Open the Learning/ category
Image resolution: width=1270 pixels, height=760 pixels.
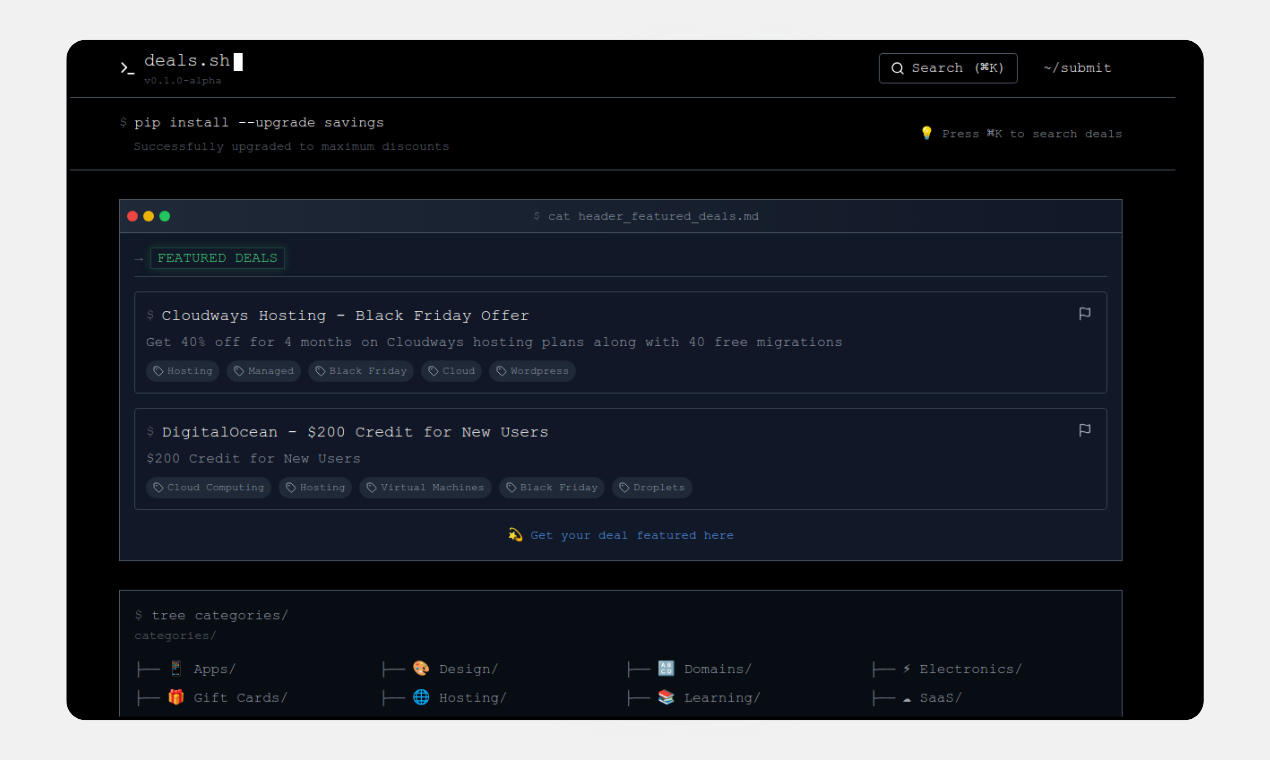[722, 698]
